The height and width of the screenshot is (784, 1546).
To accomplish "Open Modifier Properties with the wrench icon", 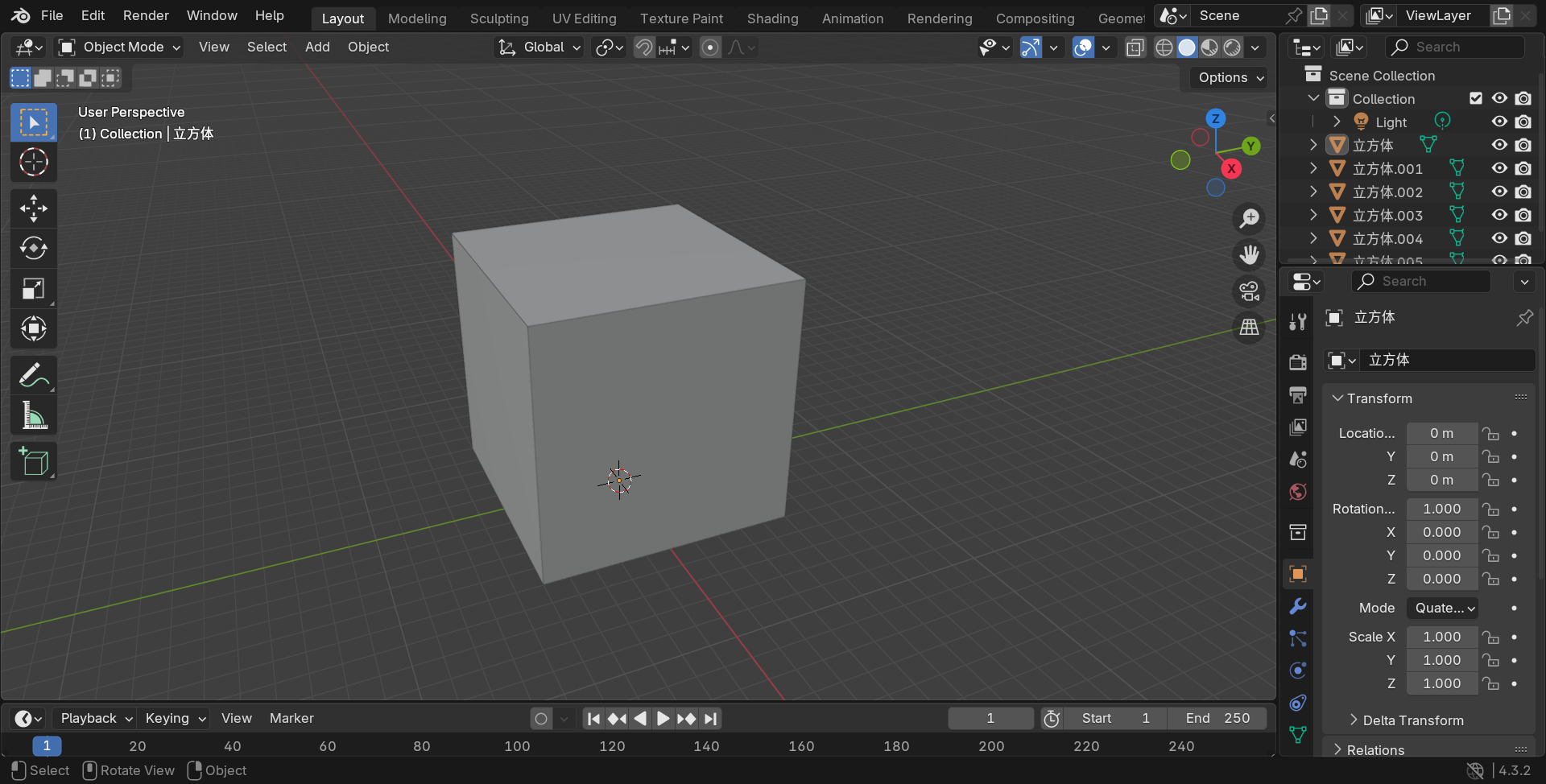I will coord(1297,605).
